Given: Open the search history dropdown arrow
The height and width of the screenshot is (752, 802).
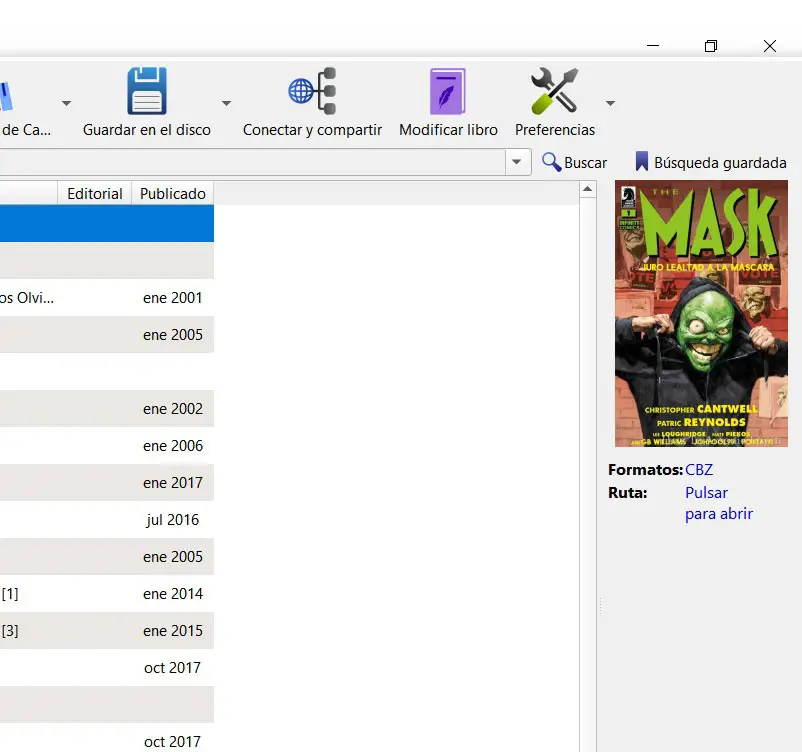Looking at the screenshot, I should pyautogui.click(x=517, y=162).
